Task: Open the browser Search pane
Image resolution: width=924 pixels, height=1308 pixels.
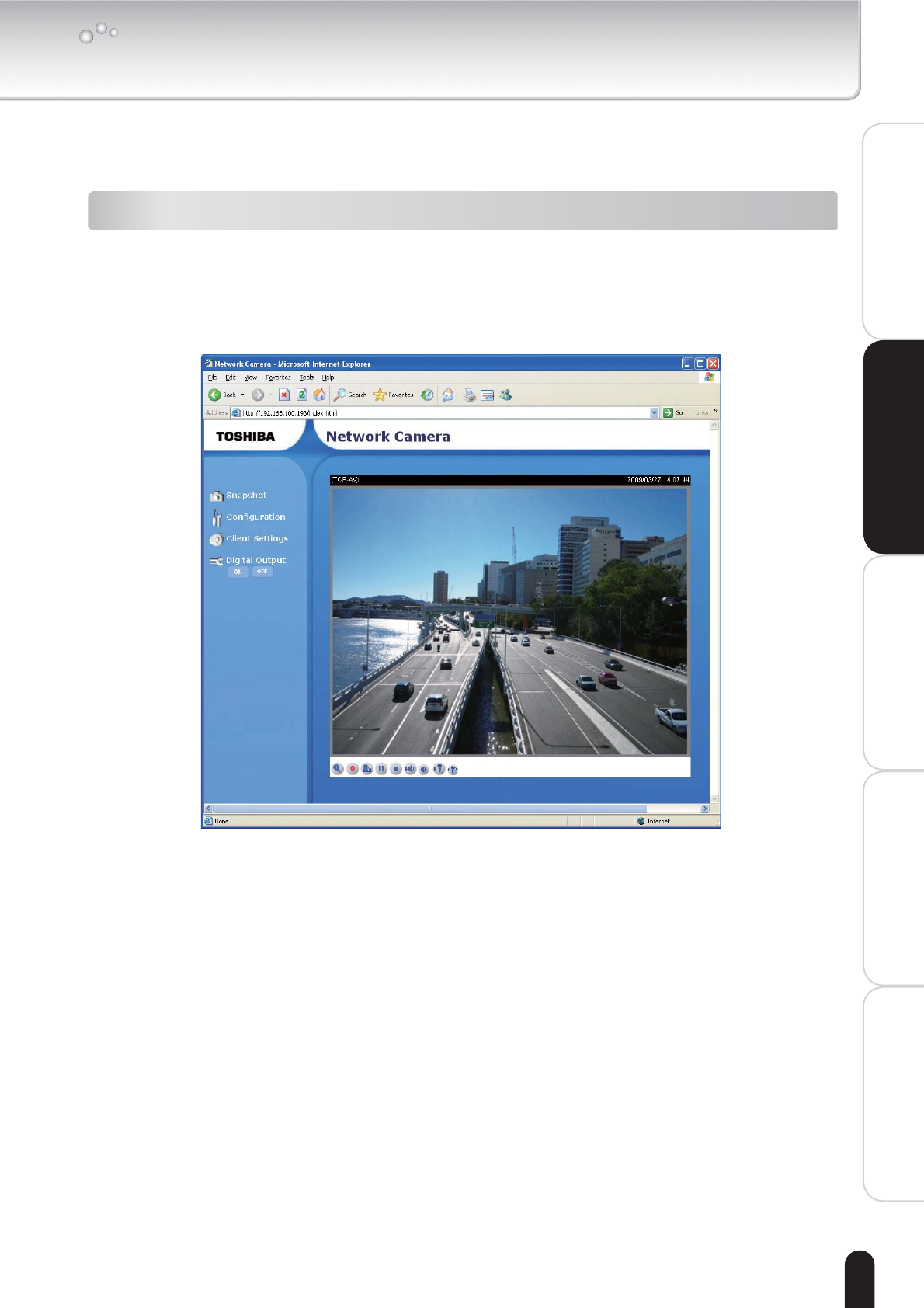Action: pyautogui.click(x=350, y=395)
